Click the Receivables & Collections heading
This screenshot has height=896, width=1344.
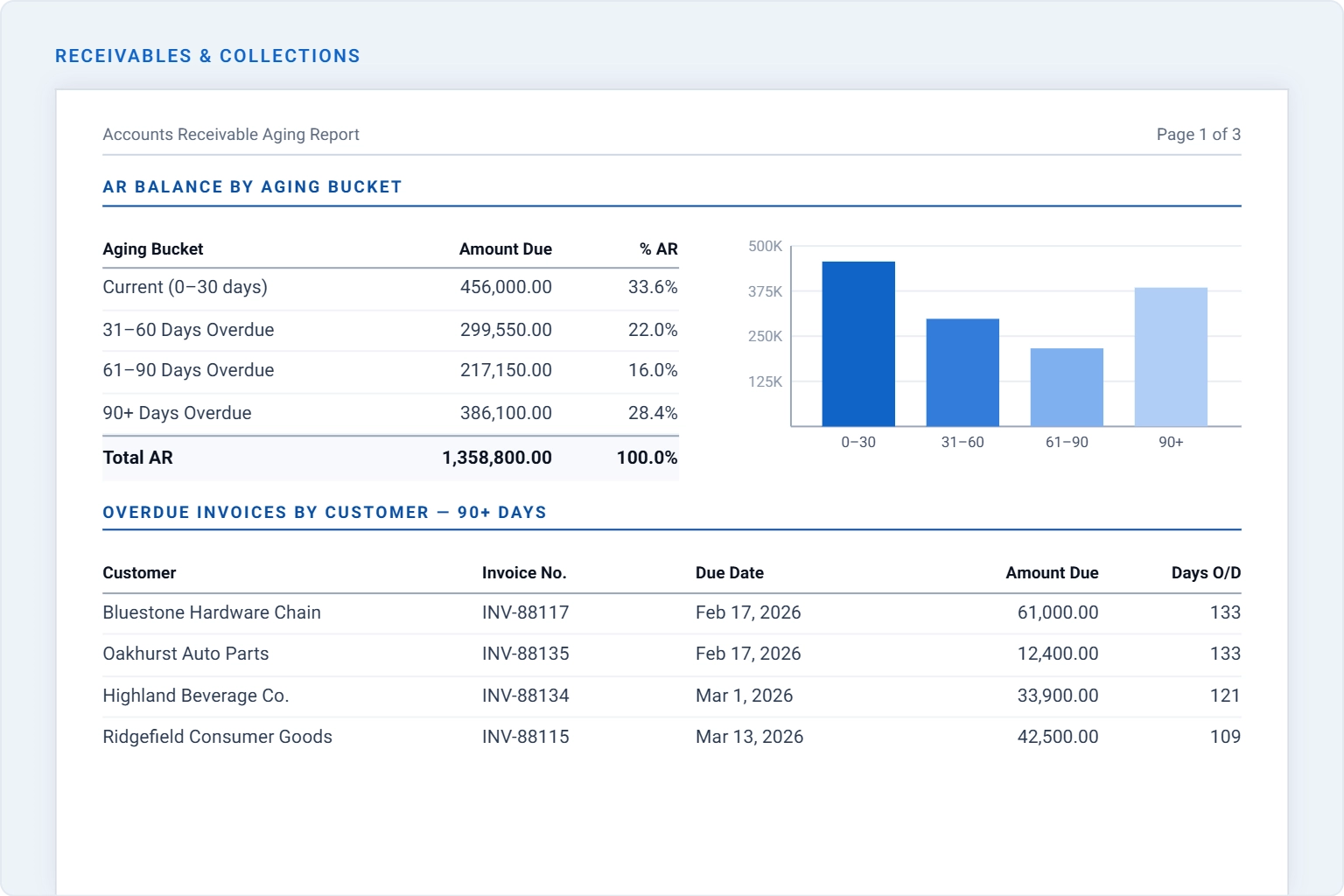pos(207,56)
